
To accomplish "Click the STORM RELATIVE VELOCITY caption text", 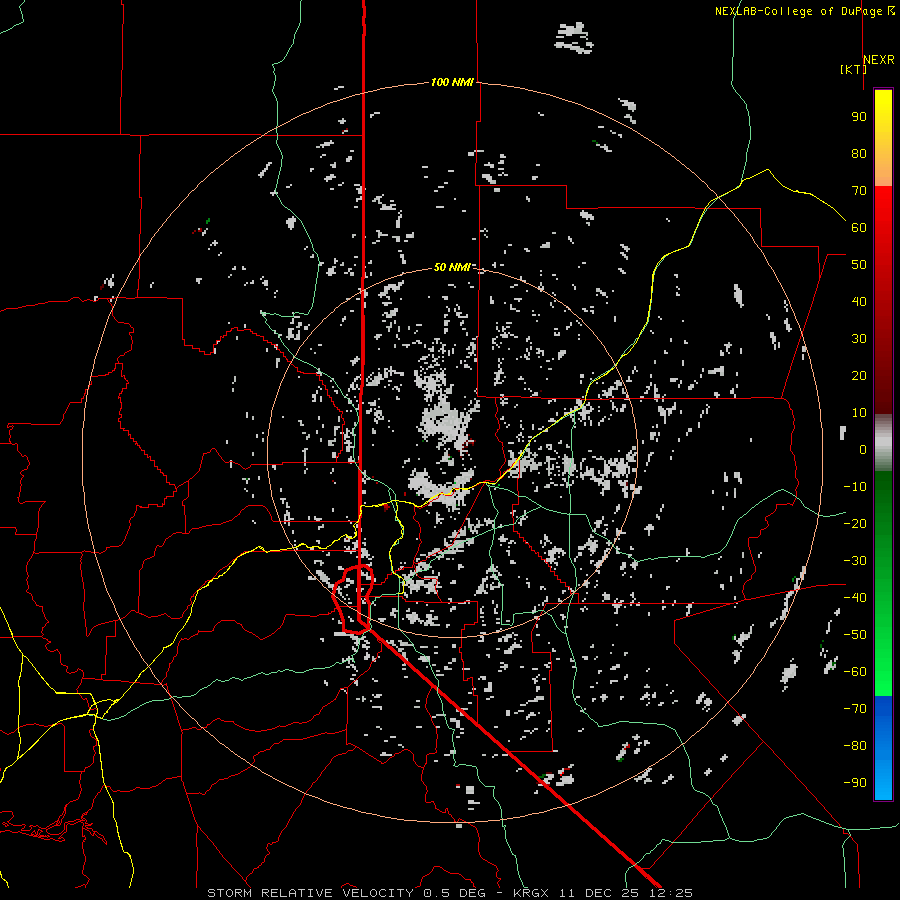I will point(313,893).
